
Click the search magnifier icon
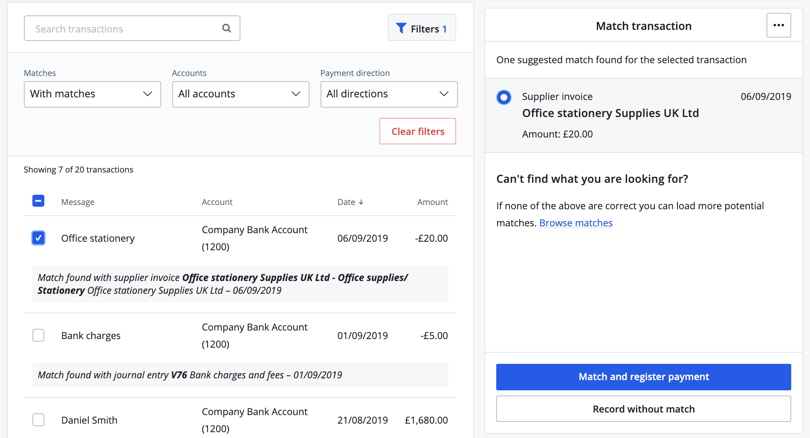[227, 29]
